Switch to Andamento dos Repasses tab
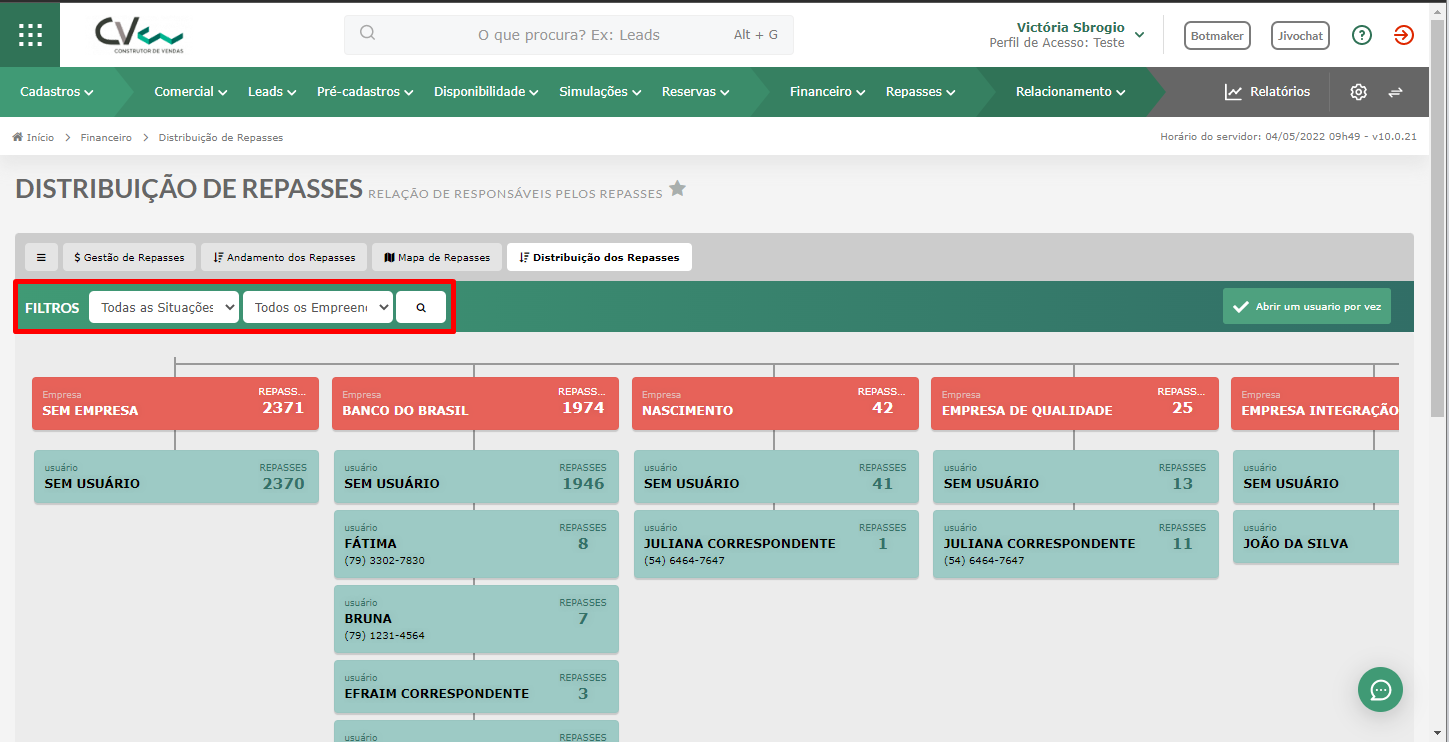This screenshot has width=1449, height=742. tap(284, 257)
